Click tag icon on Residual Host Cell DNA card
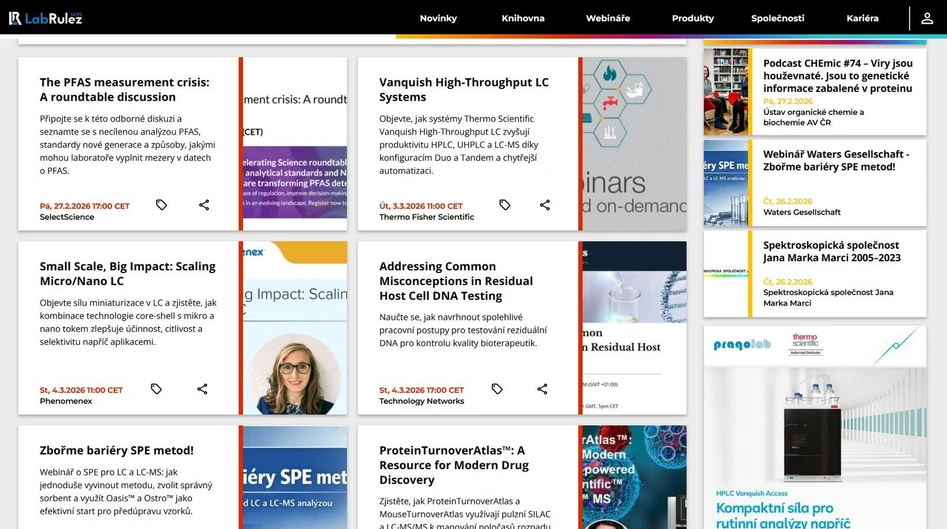 coord(497,389)
